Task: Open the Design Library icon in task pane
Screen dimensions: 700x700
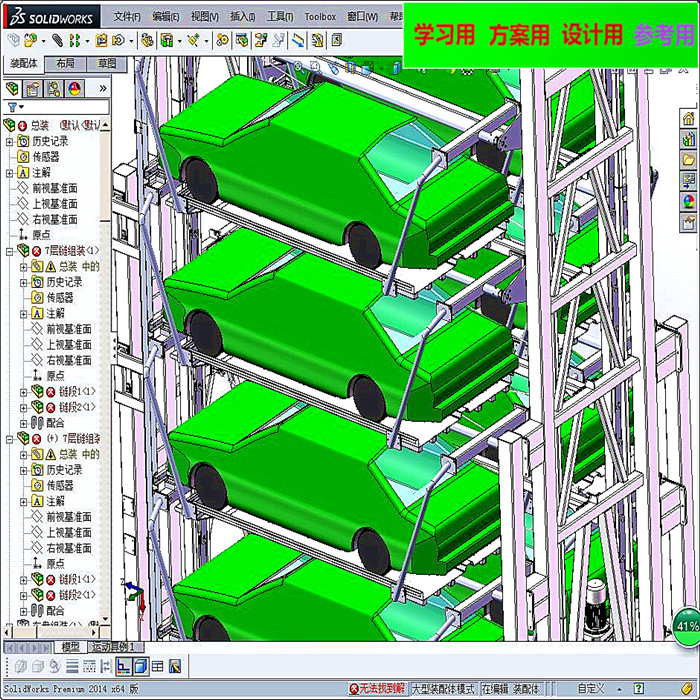Action: pos(688,138)
